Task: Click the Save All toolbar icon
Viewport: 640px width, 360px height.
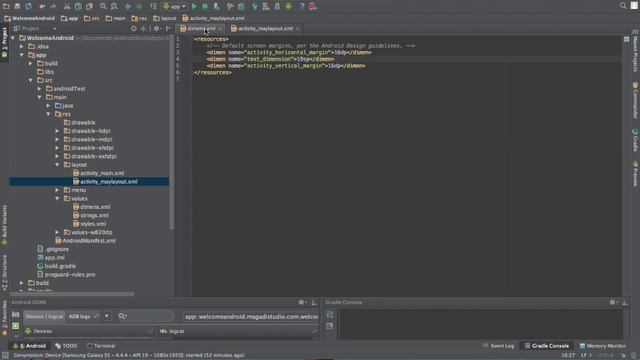Action: click(17, 6)
